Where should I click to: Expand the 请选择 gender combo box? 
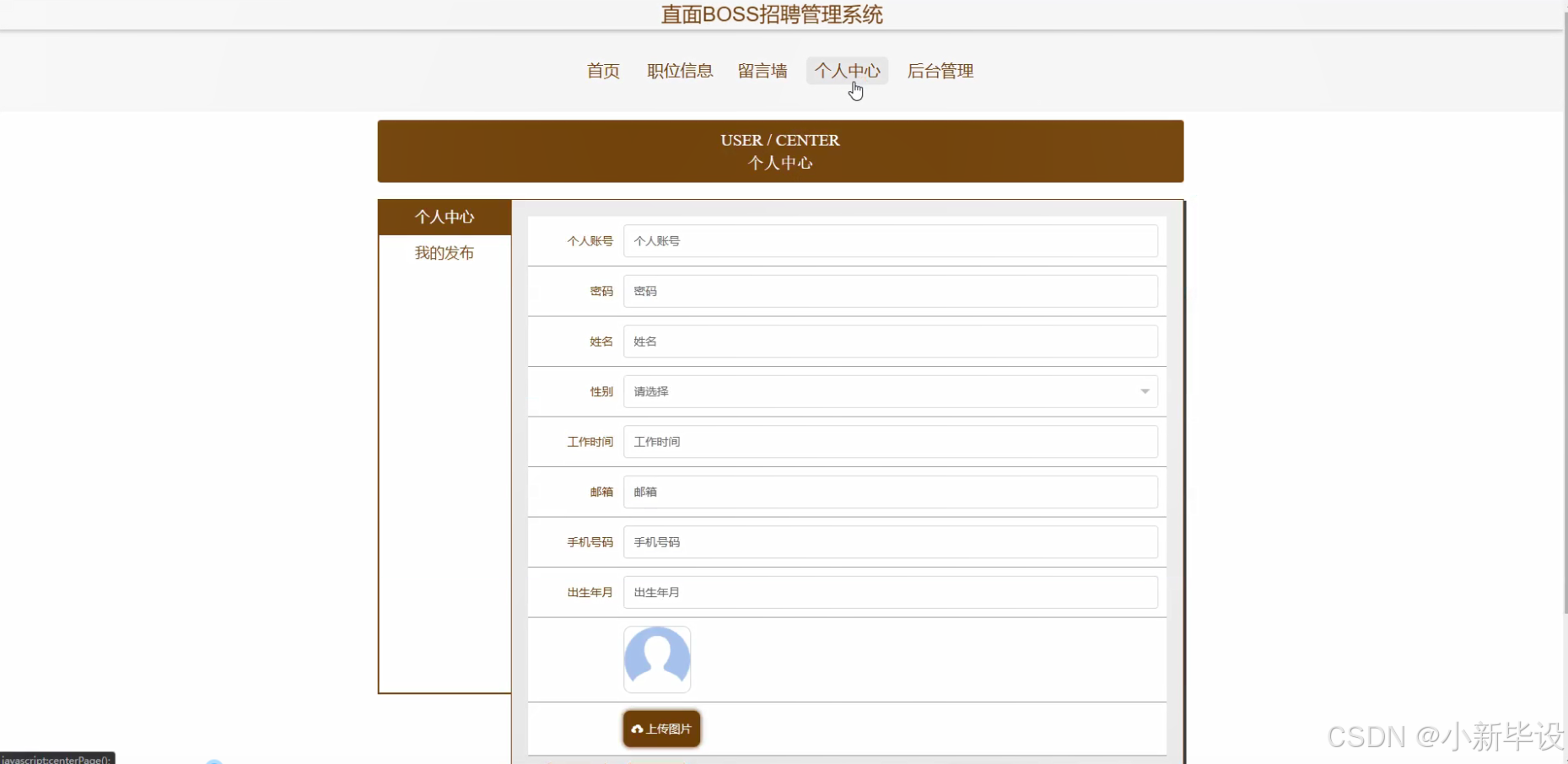click(x=890, y=391)
